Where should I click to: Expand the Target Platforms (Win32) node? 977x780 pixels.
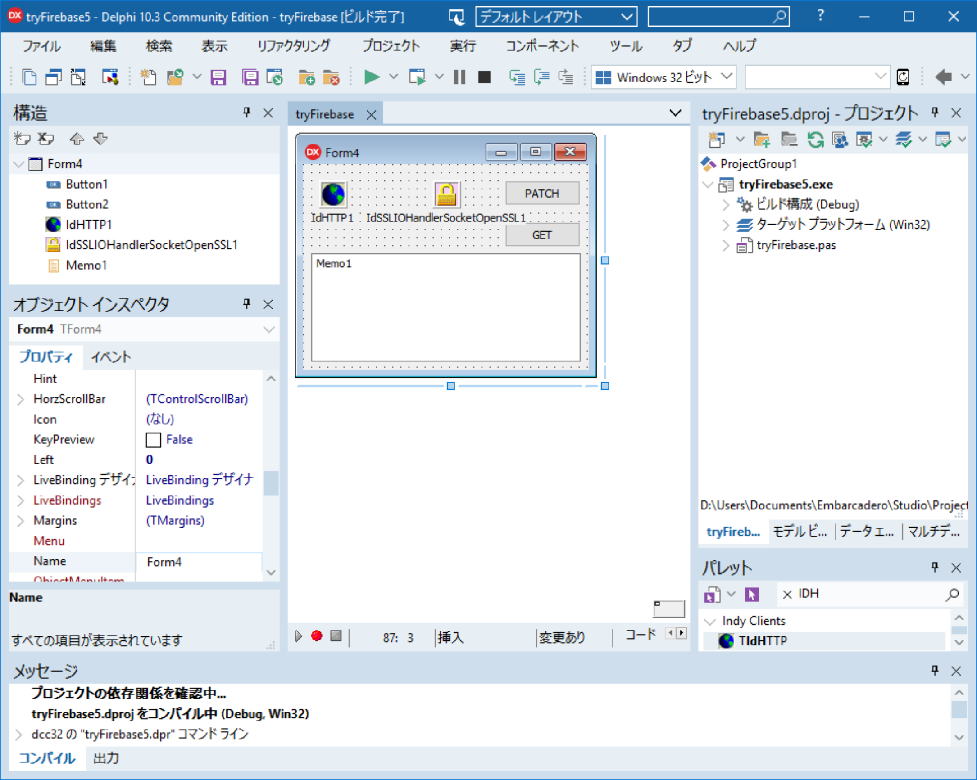point(726,224)
